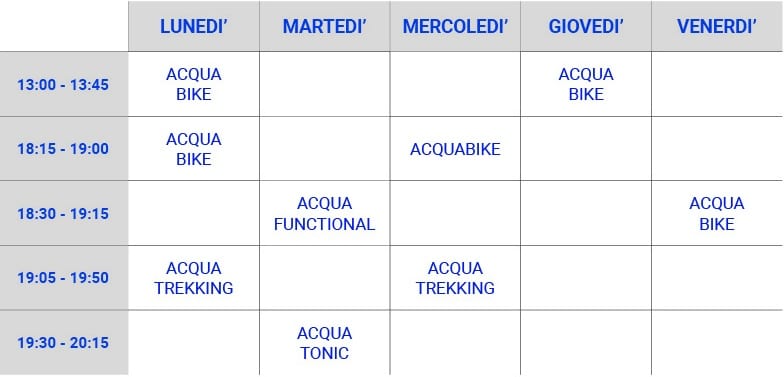Click the MERCOLEDI' column header
This screenshot has height=377, width=784.
(456, 26)
